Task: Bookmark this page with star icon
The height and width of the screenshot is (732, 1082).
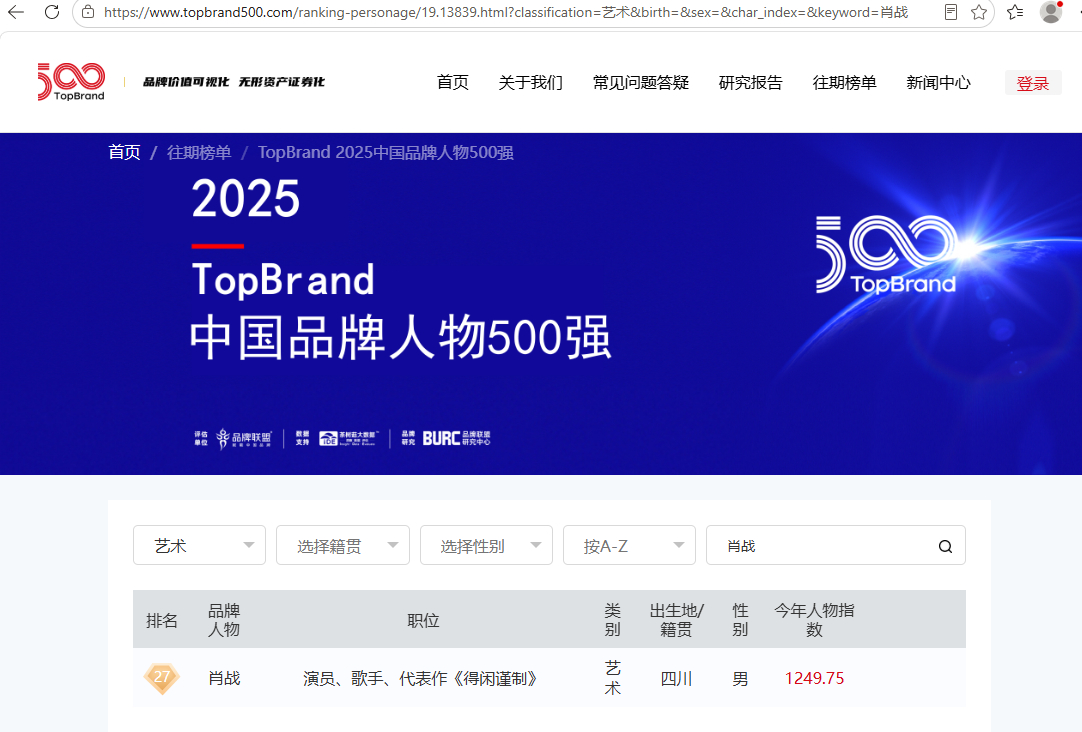Action: [x=978, y=12]
